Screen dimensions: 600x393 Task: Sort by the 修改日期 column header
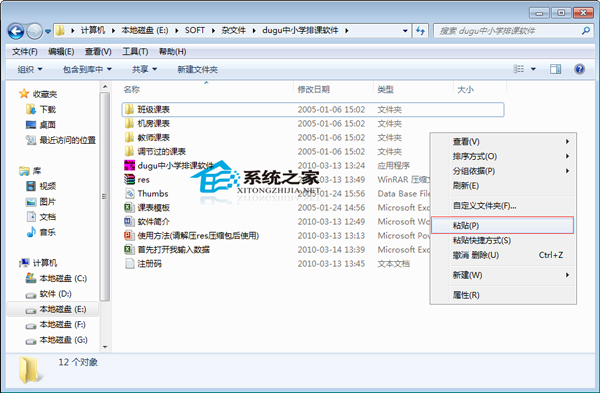tap(314, 90)
